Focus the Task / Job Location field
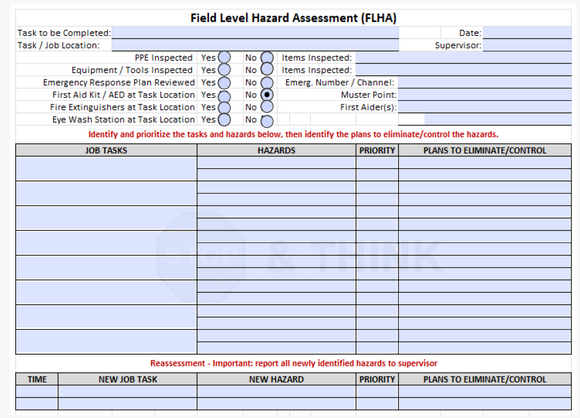The height and width of the screenshot is (418, 580). [x=255, y=45]
